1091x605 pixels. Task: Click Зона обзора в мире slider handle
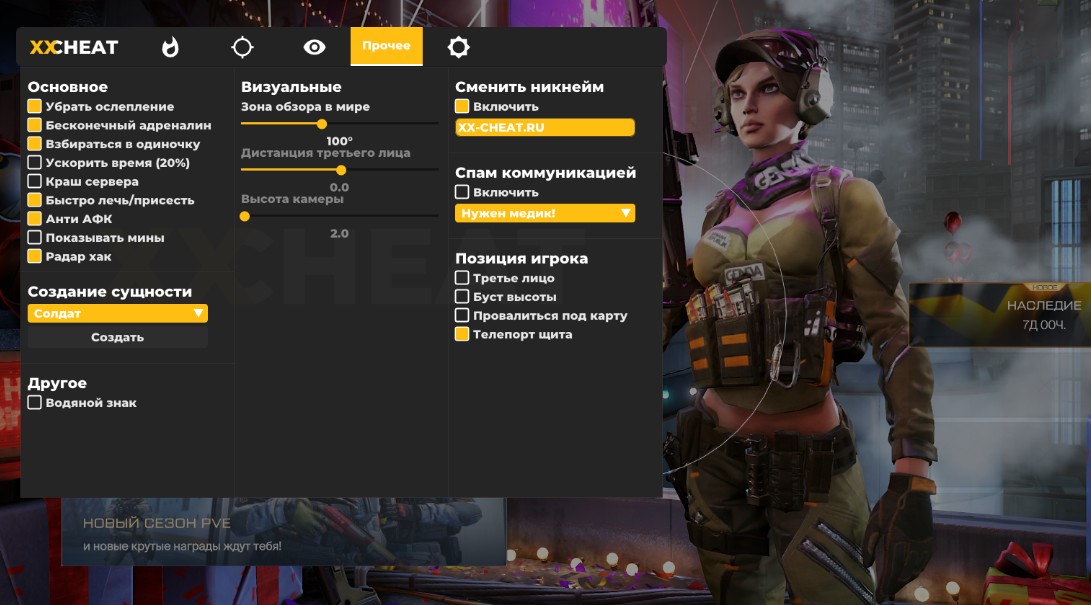pos(321,124)
